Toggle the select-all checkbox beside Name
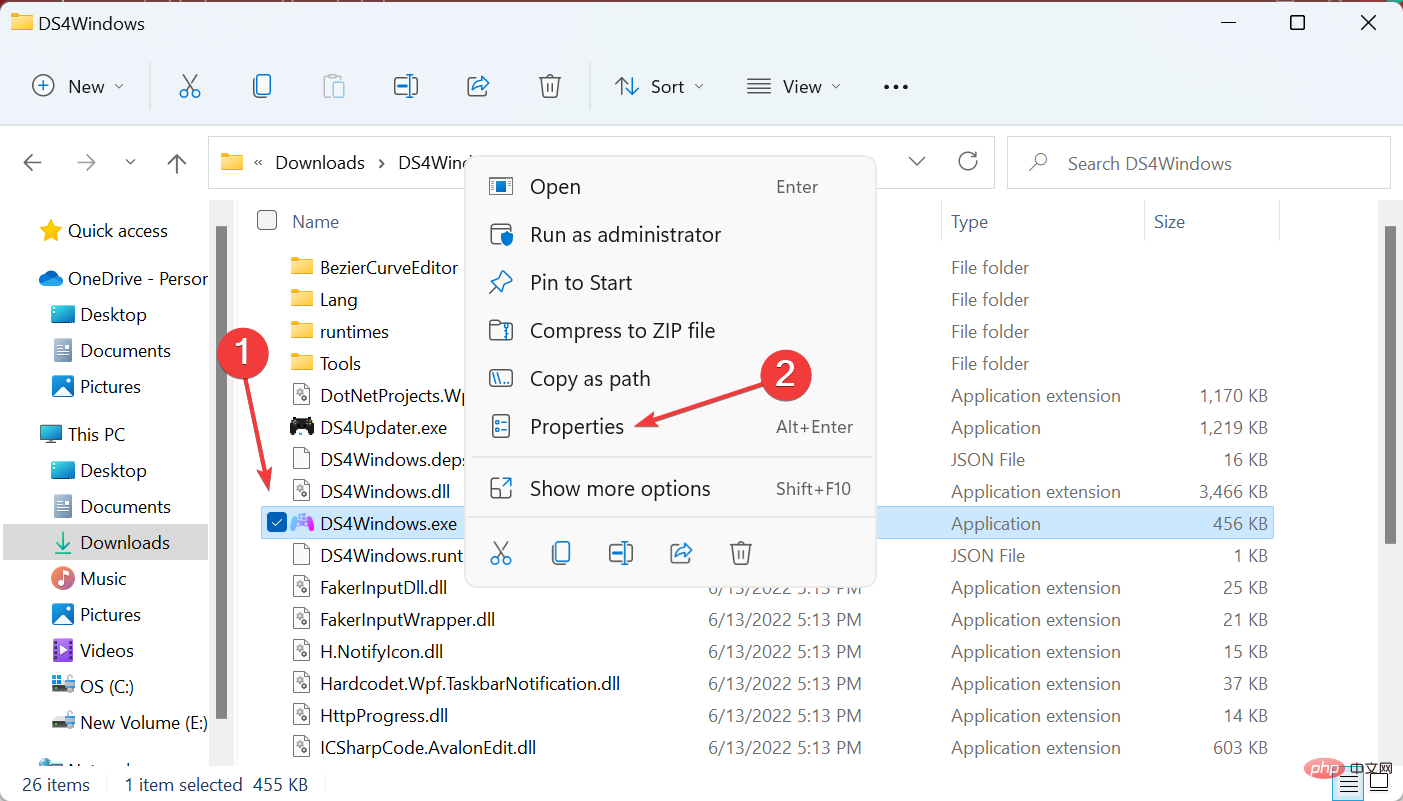Image resolution: width=1403 pixels, height=801 pixels. [x=267, y=221]
